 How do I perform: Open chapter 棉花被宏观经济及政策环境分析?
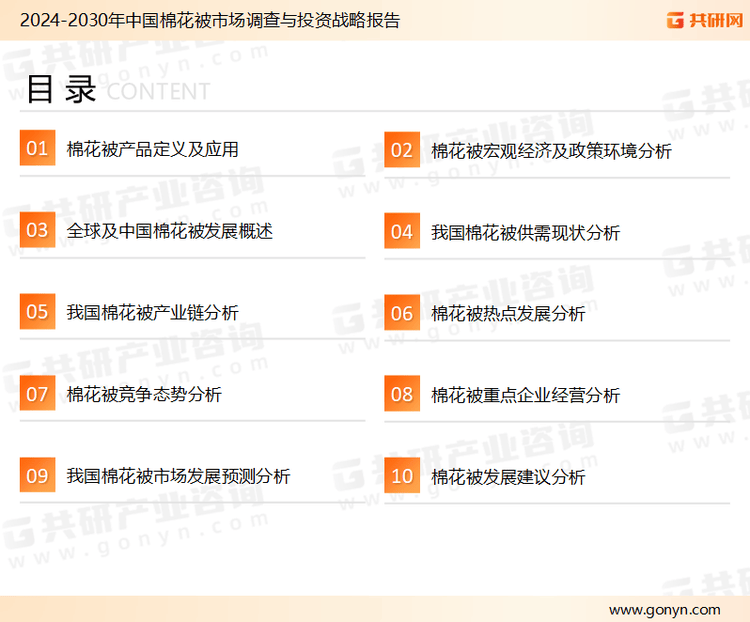(551, 151)
